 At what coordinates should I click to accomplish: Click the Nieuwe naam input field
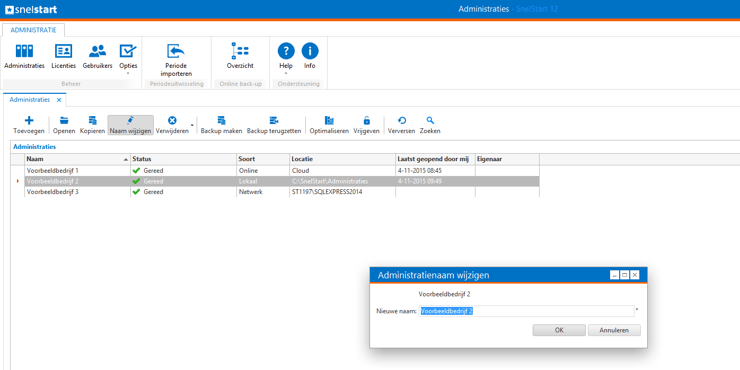point(526,311)
